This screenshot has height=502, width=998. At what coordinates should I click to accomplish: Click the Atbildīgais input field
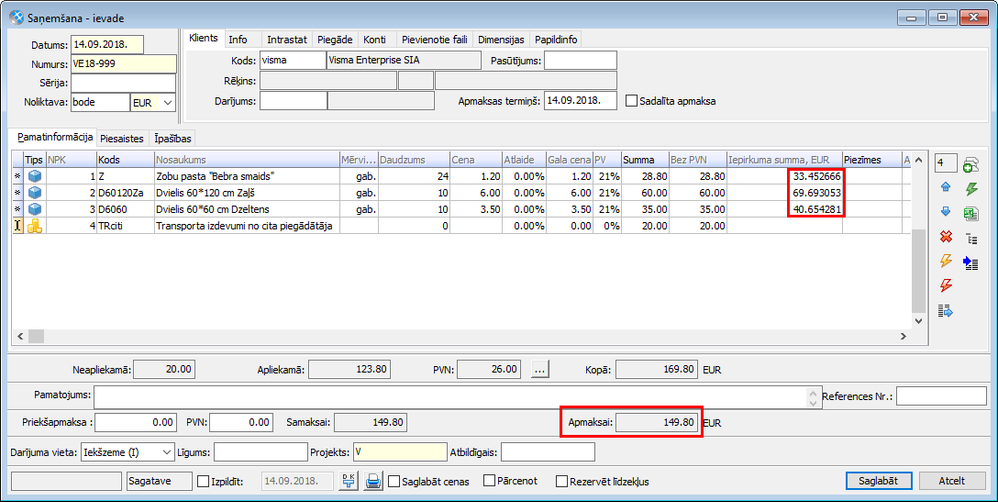[x=548, y=452]
